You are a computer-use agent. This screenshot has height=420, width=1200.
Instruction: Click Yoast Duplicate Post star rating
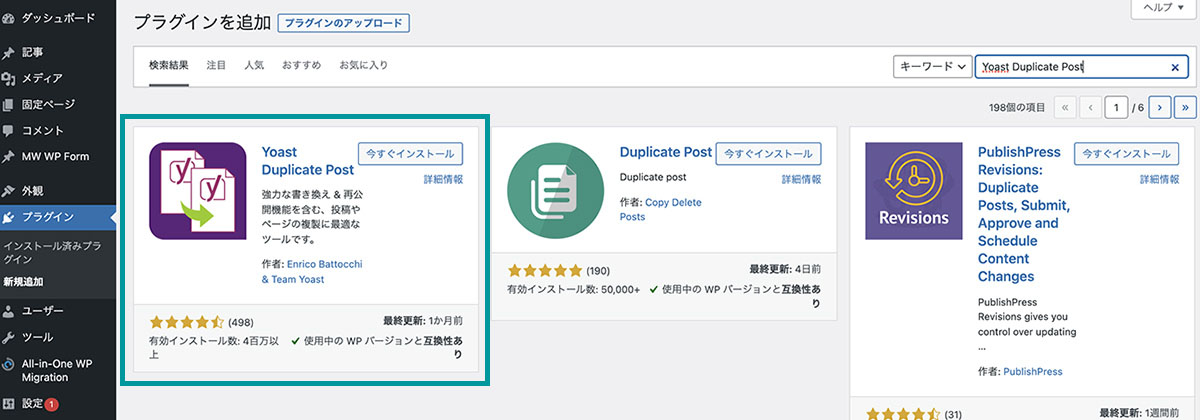(x=187, y=323)
